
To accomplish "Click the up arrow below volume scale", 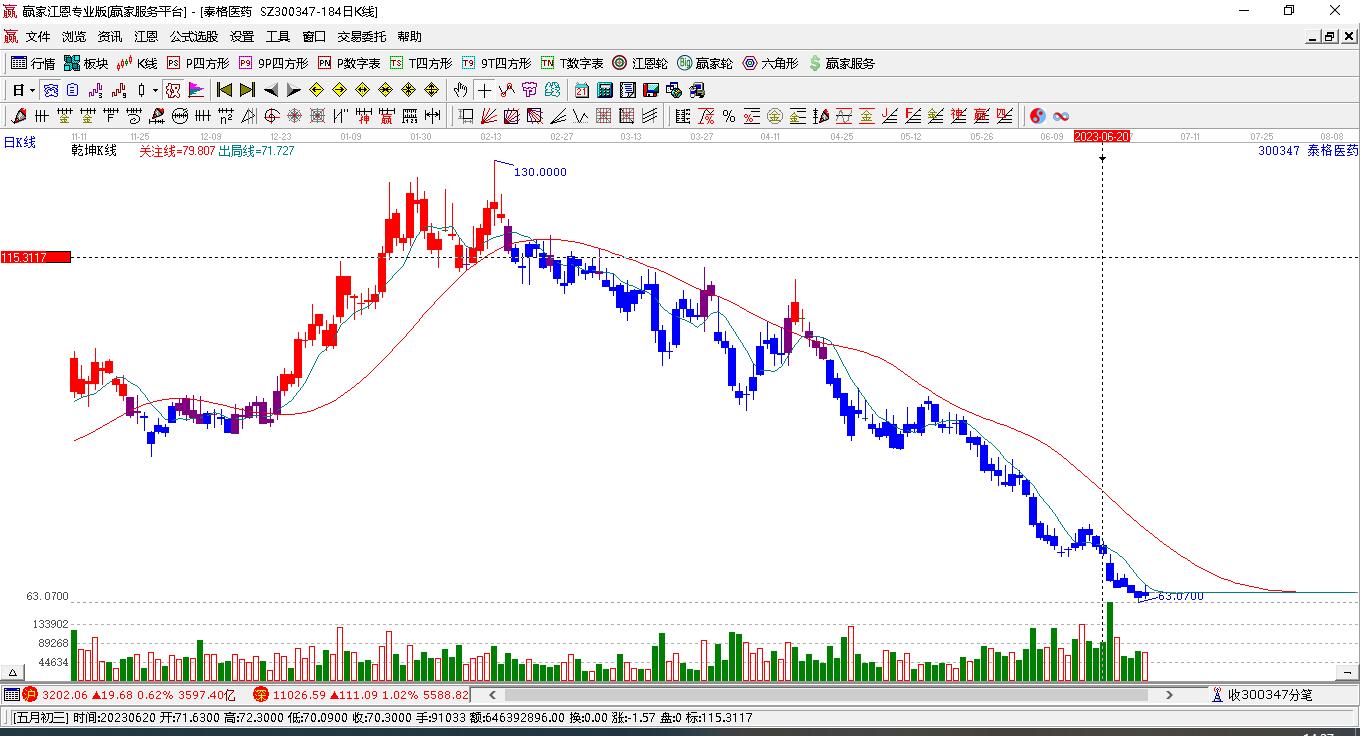I will pos(13,673).
